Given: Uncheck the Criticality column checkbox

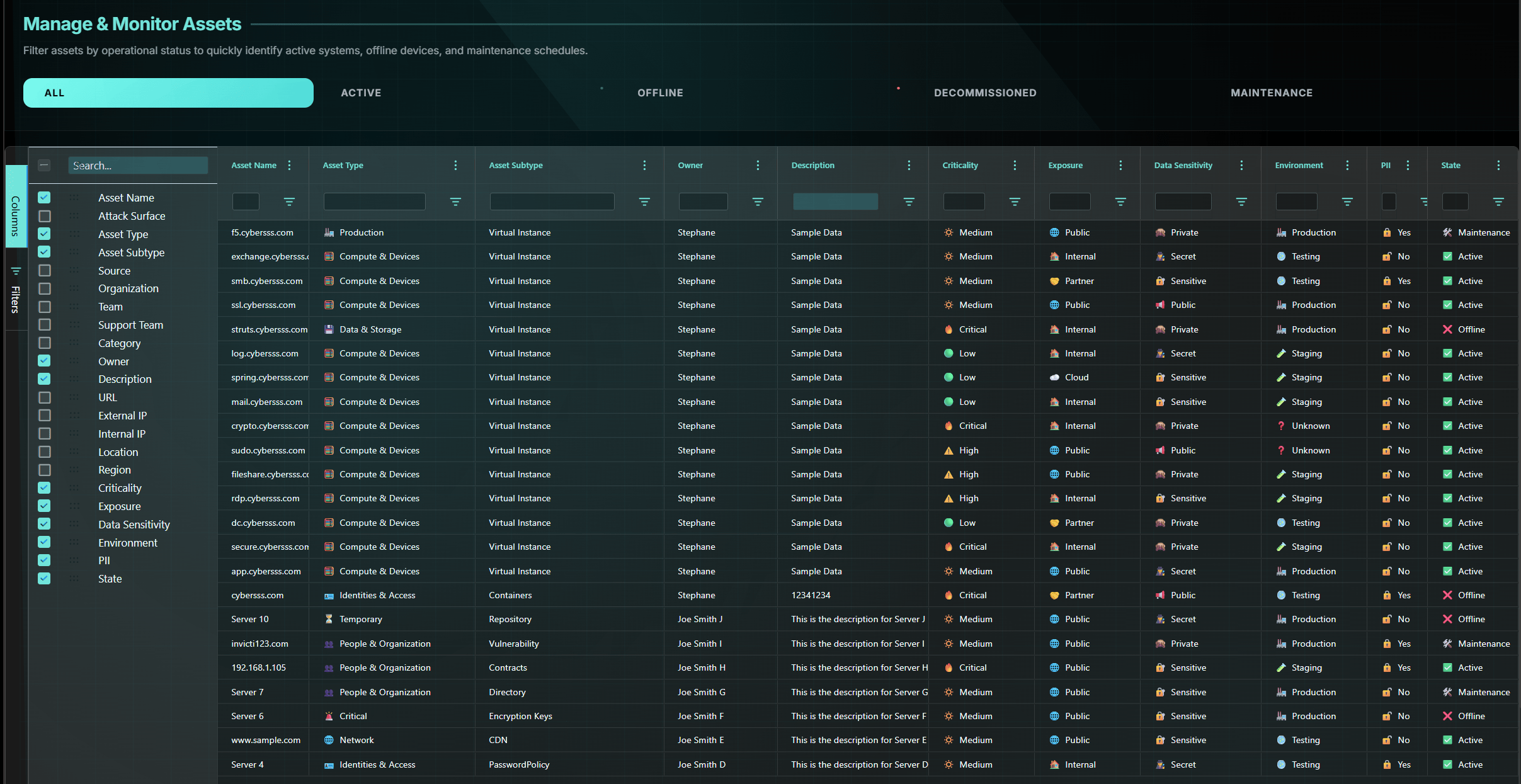Looking at the screenshot, I should coord(44,488).
